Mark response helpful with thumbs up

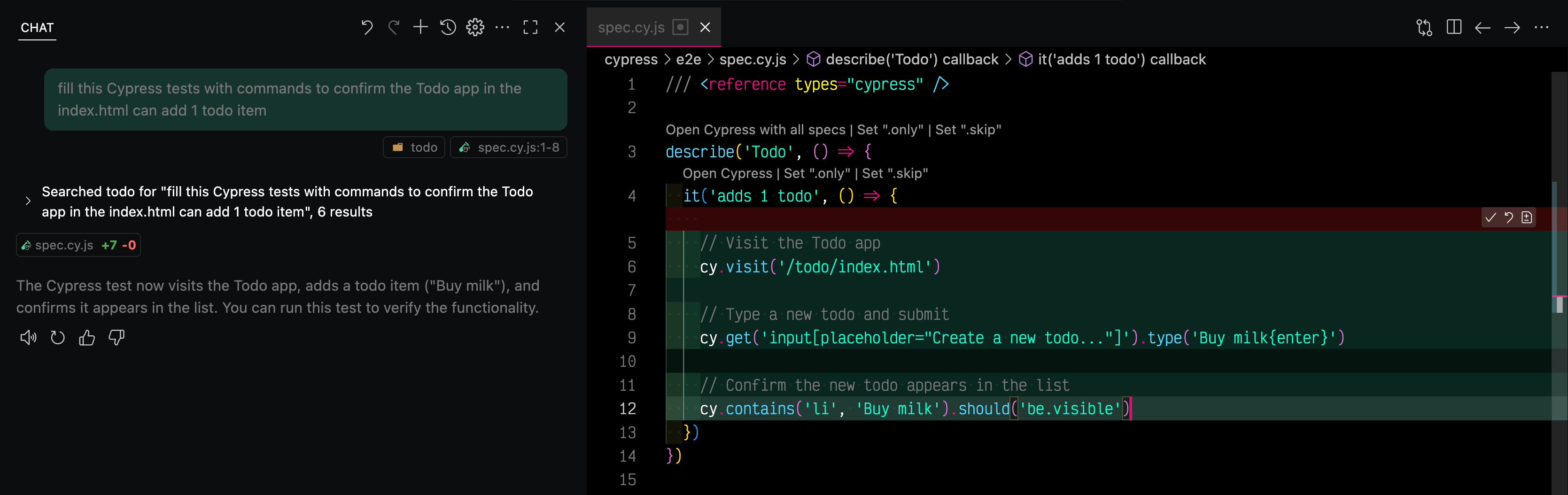(x=87, y=337)
